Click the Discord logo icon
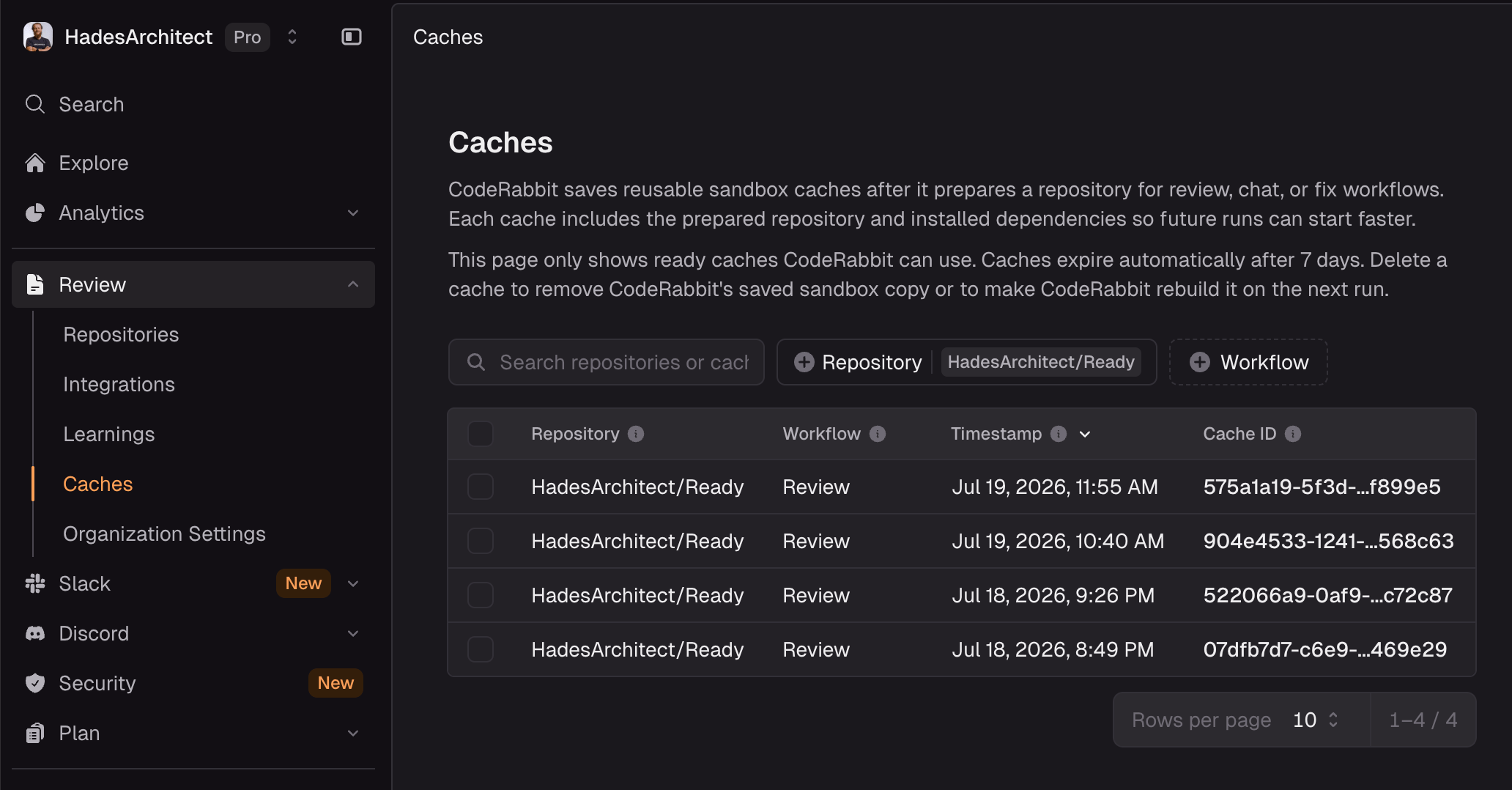Viewport: 1512px width, 790px height. pyautogui.click(x=35, y=633)
